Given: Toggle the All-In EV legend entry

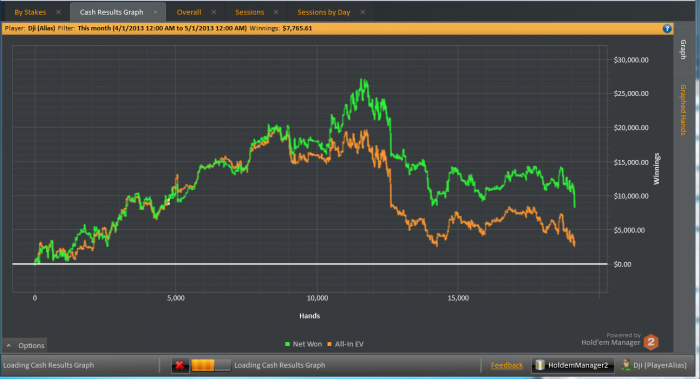Looking at the screenshot, I should pyautogui.click(x=346, y=344).
